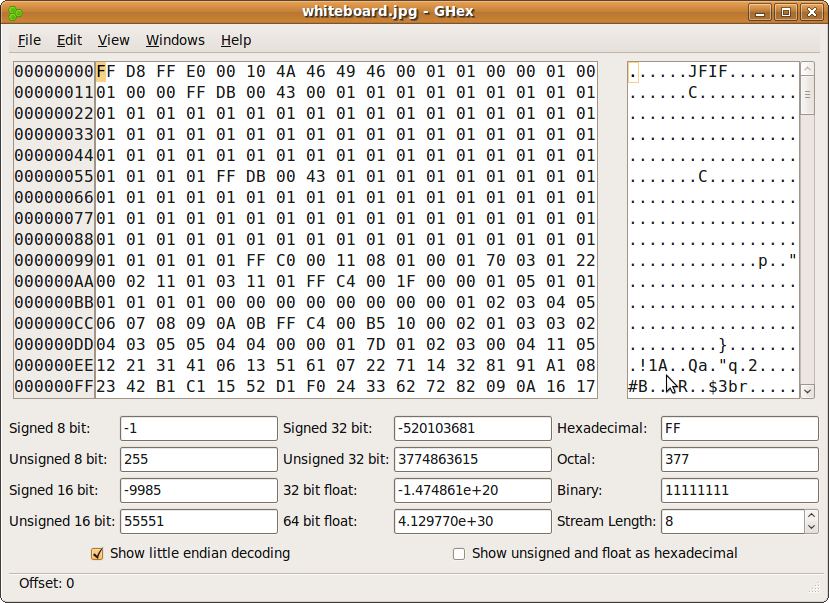Screen dimensions: 829x603
Task: Select the Signed 8 bit value field
Action: click(198, 428)
